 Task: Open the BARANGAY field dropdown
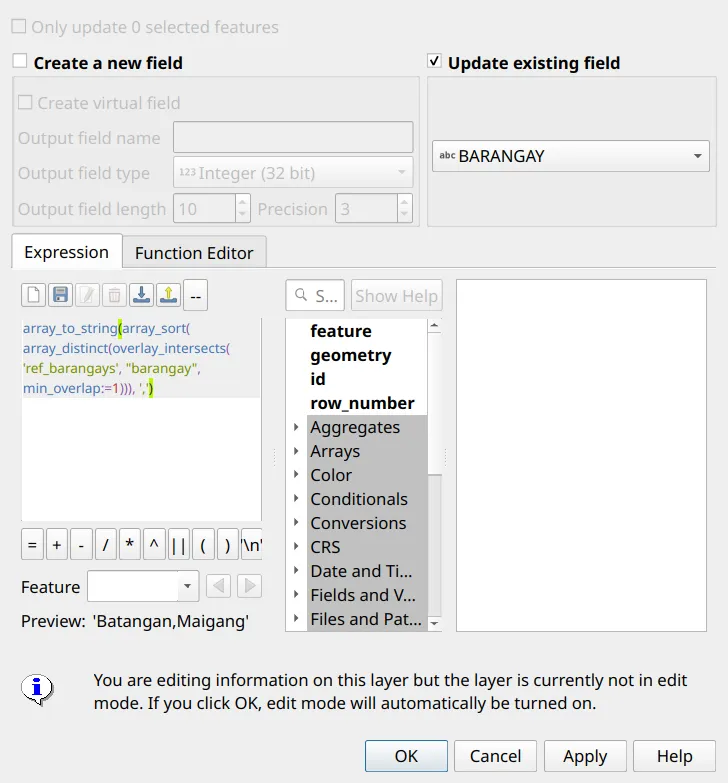(571, 156)
